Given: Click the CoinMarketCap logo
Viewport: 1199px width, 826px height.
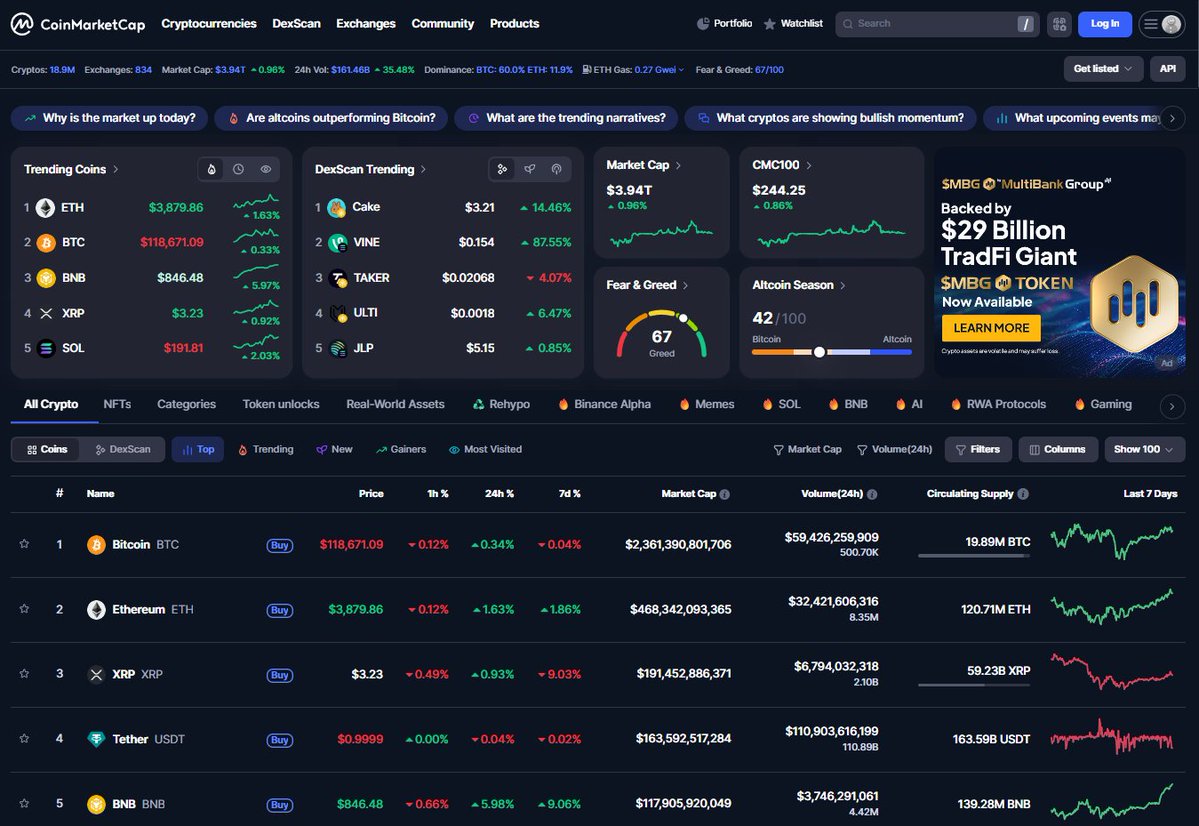Looking at the screenshot, I should 77,24.
